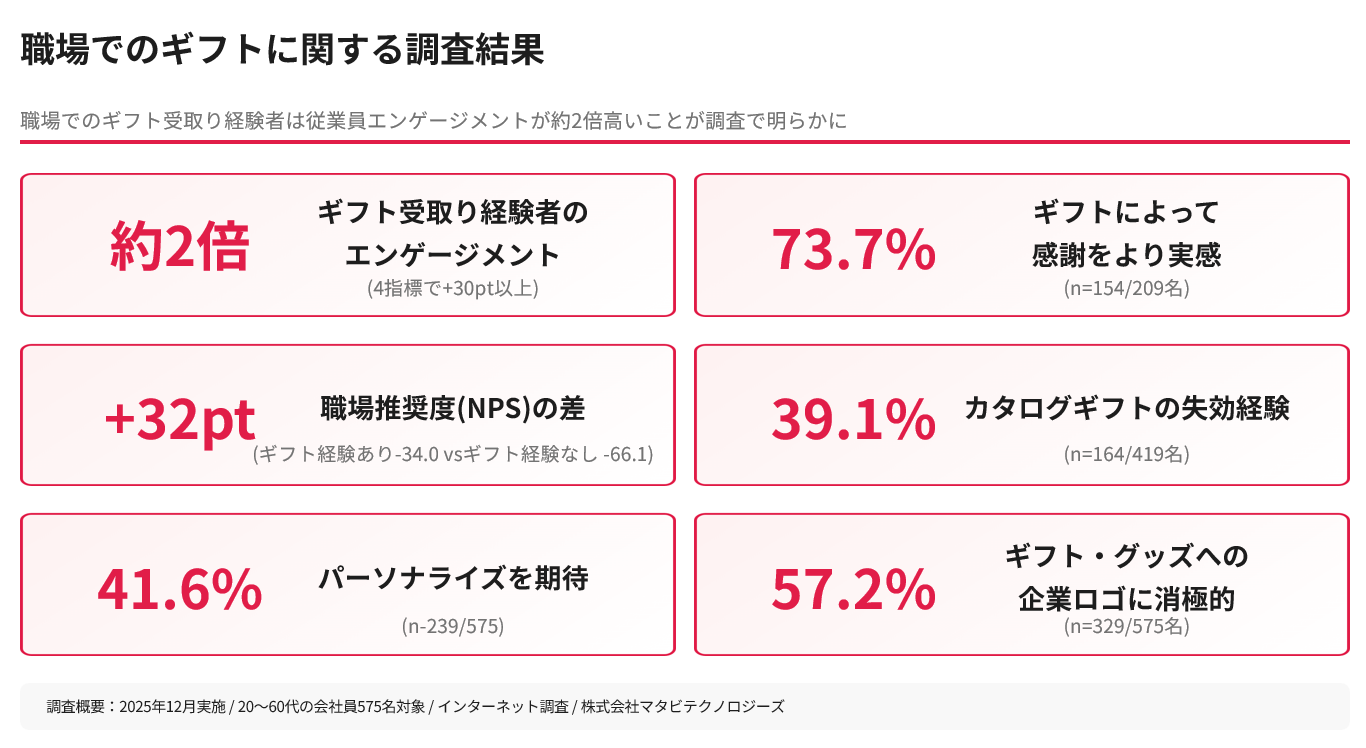Select the パーソナライズを期待 label
This screenshot has width=1366, height=748.
click(x=453, y=578)
